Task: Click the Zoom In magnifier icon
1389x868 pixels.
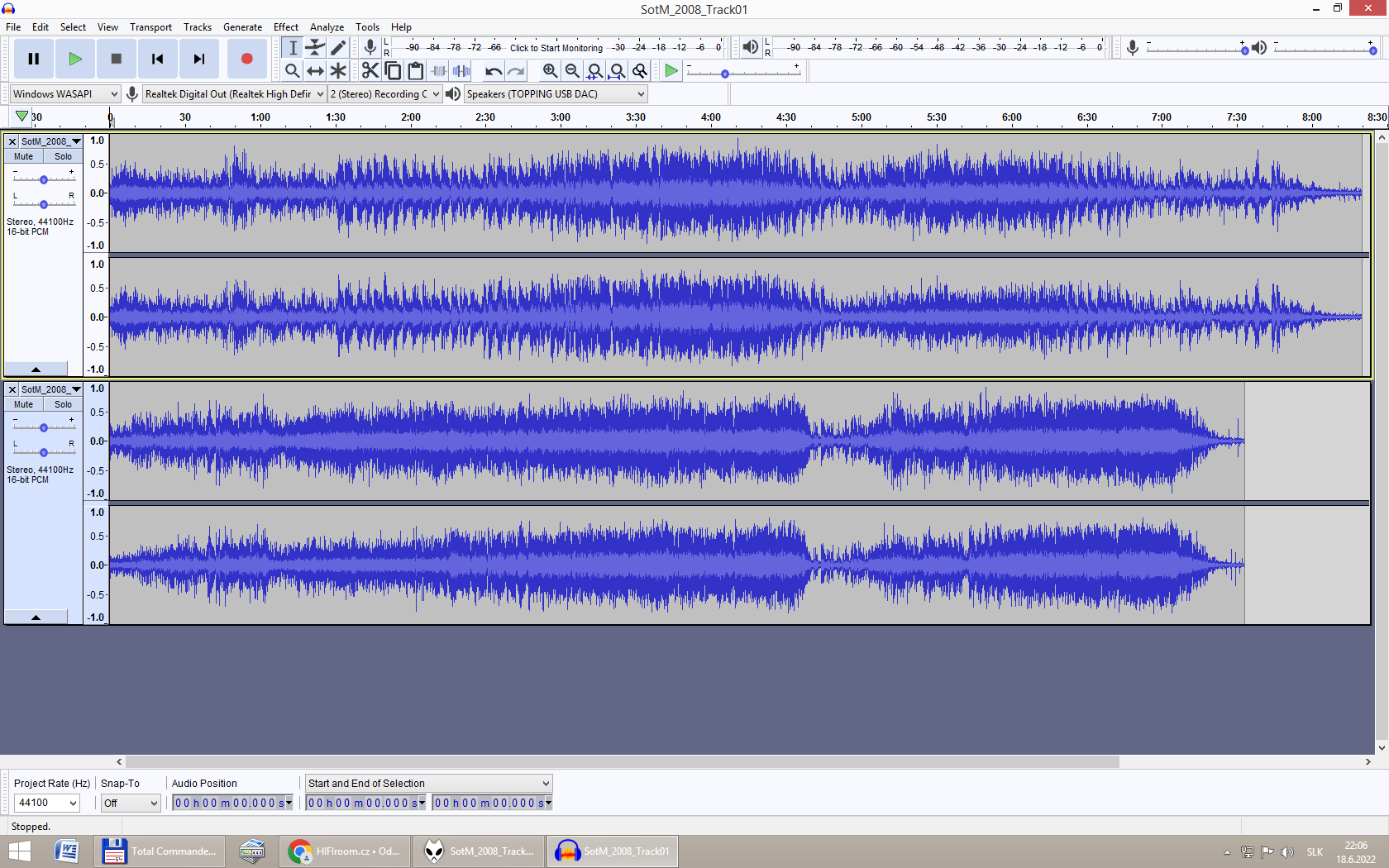Action: coord(550,71)
